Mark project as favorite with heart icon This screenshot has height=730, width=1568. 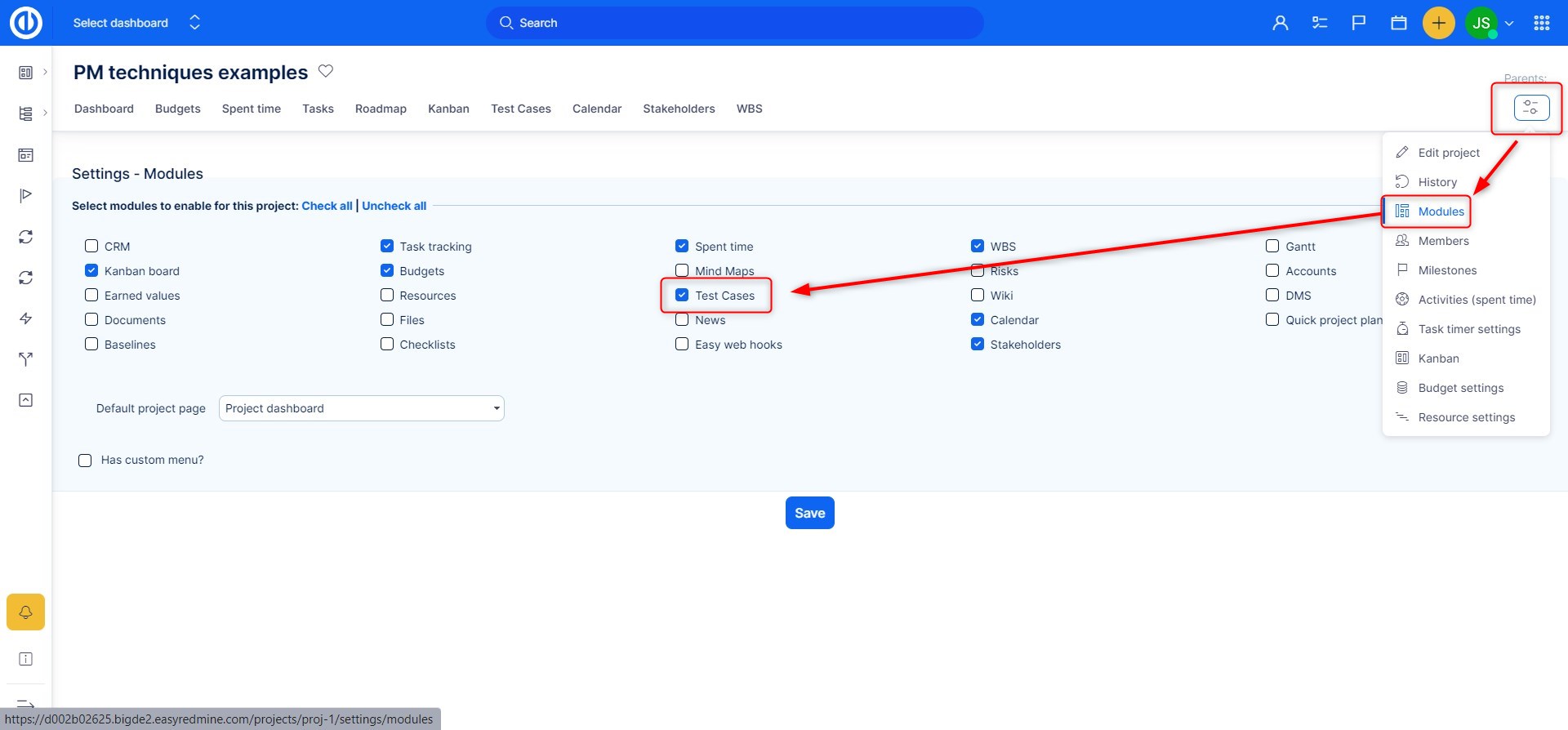(326, 71)
